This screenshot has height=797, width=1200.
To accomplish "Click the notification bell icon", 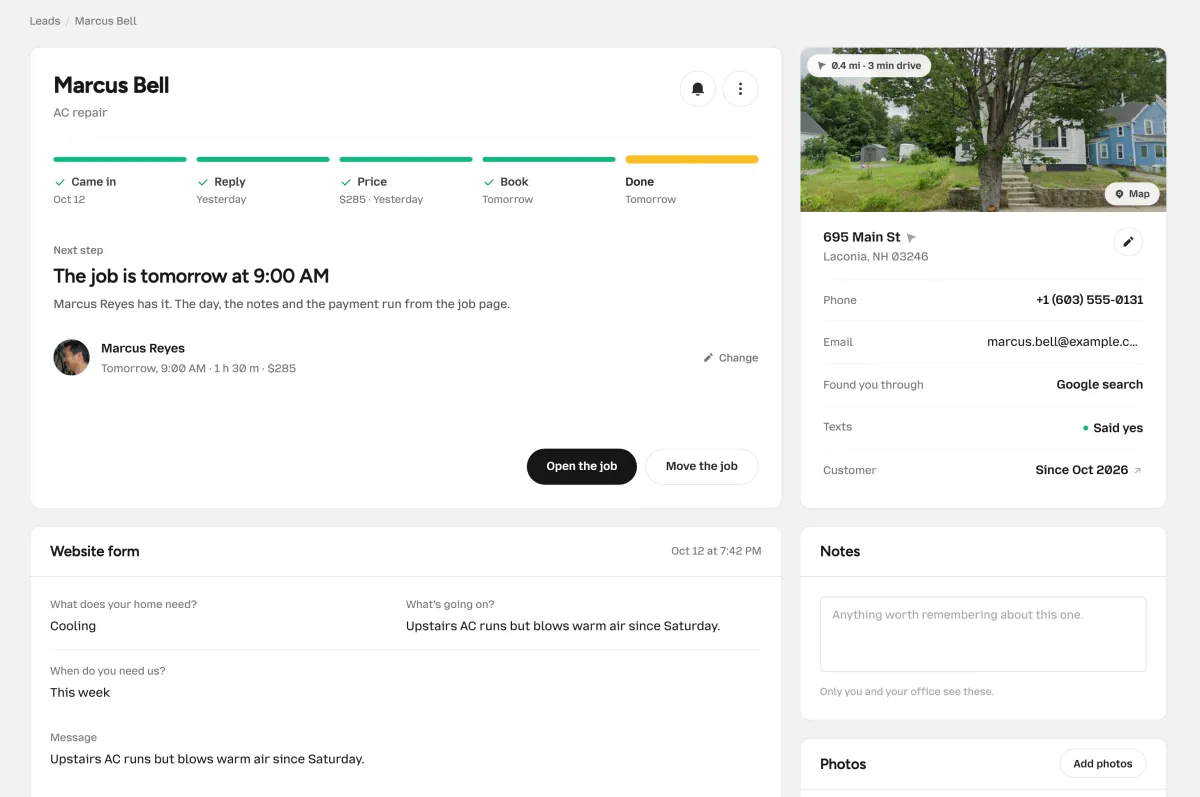I will tap(698, 89).
